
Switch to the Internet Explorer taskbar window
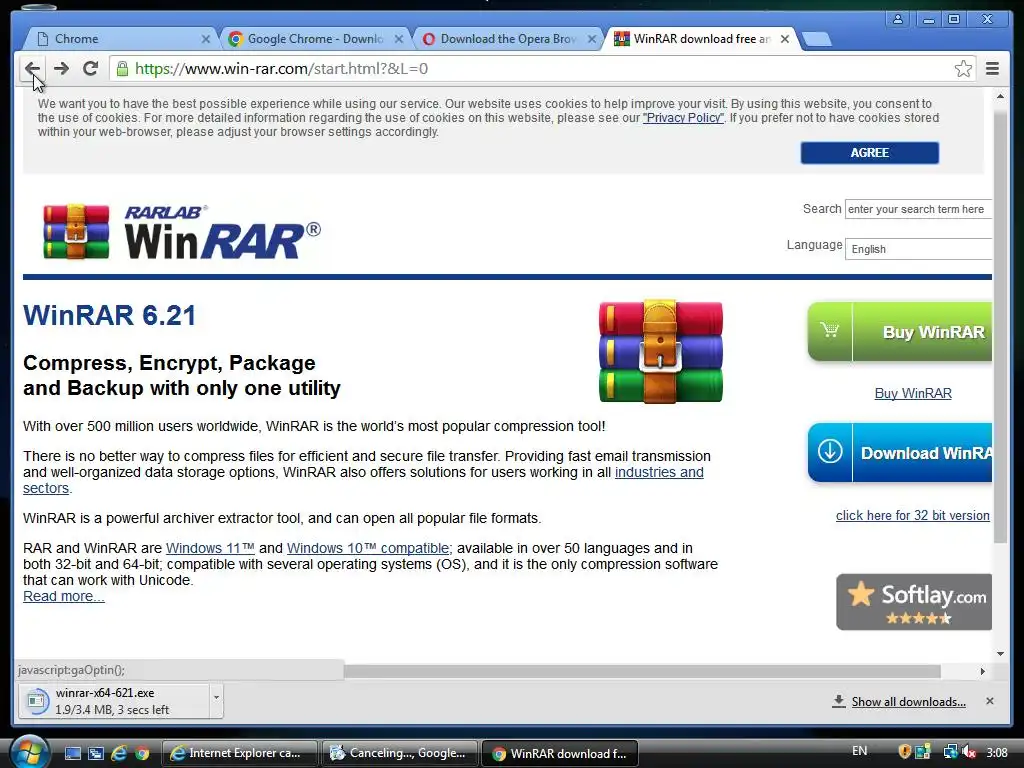[x=238, y=753]
